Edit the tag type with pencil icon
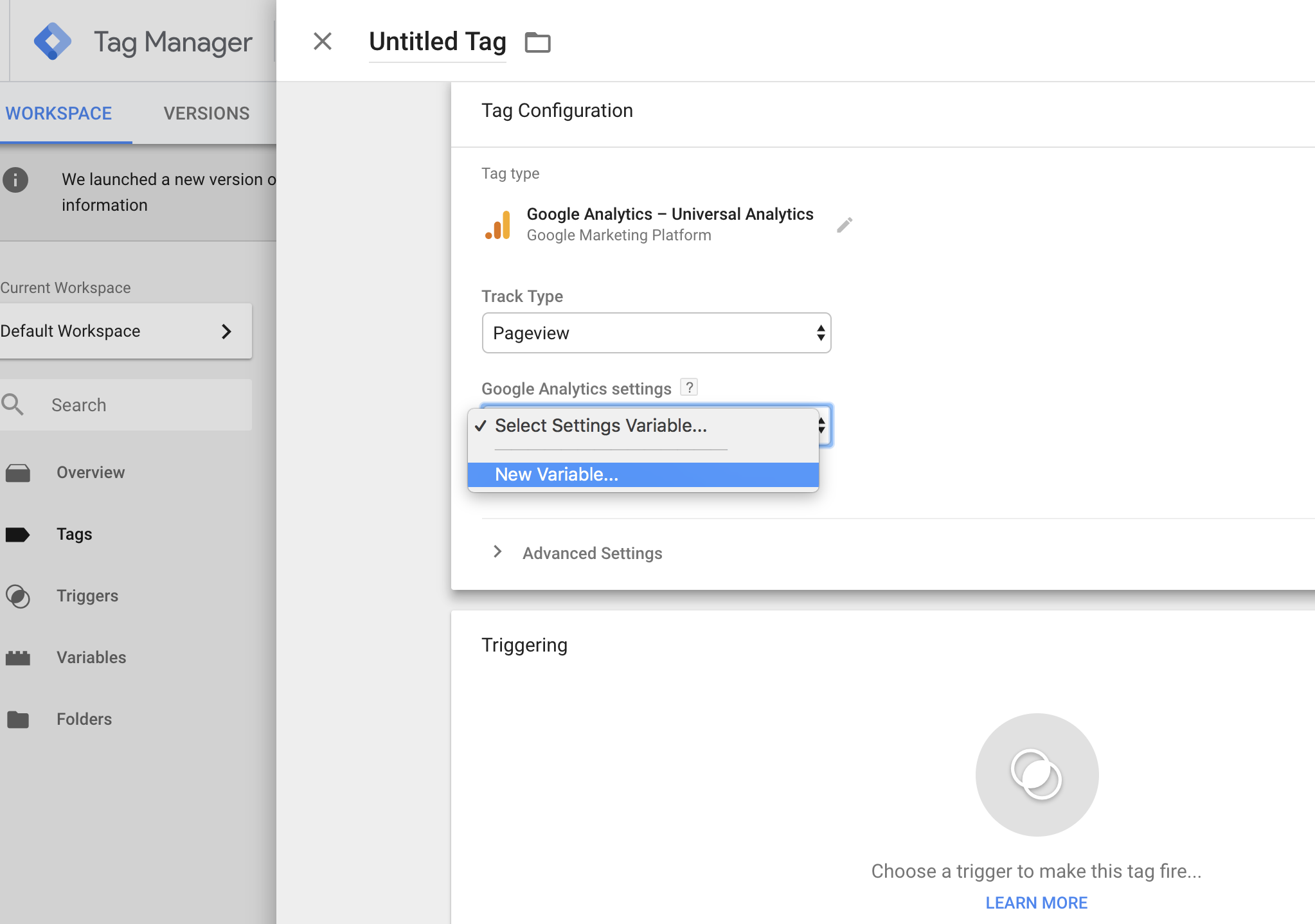This screenshot has height=924, width=1315. [x=845, y=224]
